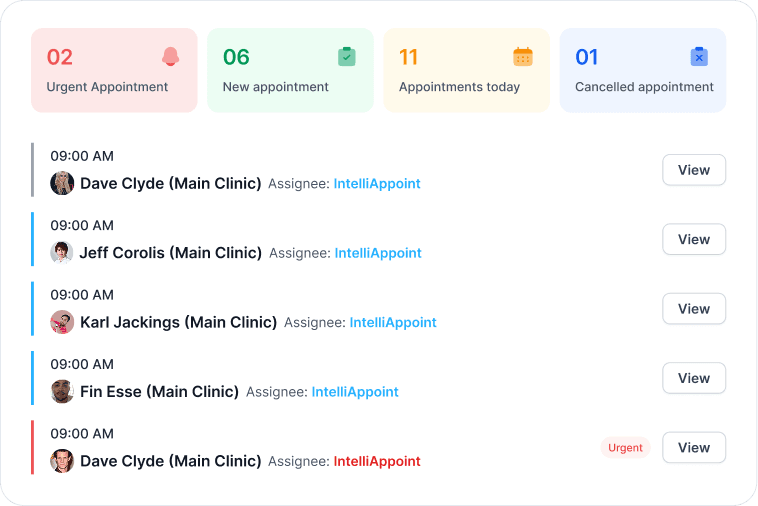Click View on the urgent Dave Clyde row

click(694, 448)
